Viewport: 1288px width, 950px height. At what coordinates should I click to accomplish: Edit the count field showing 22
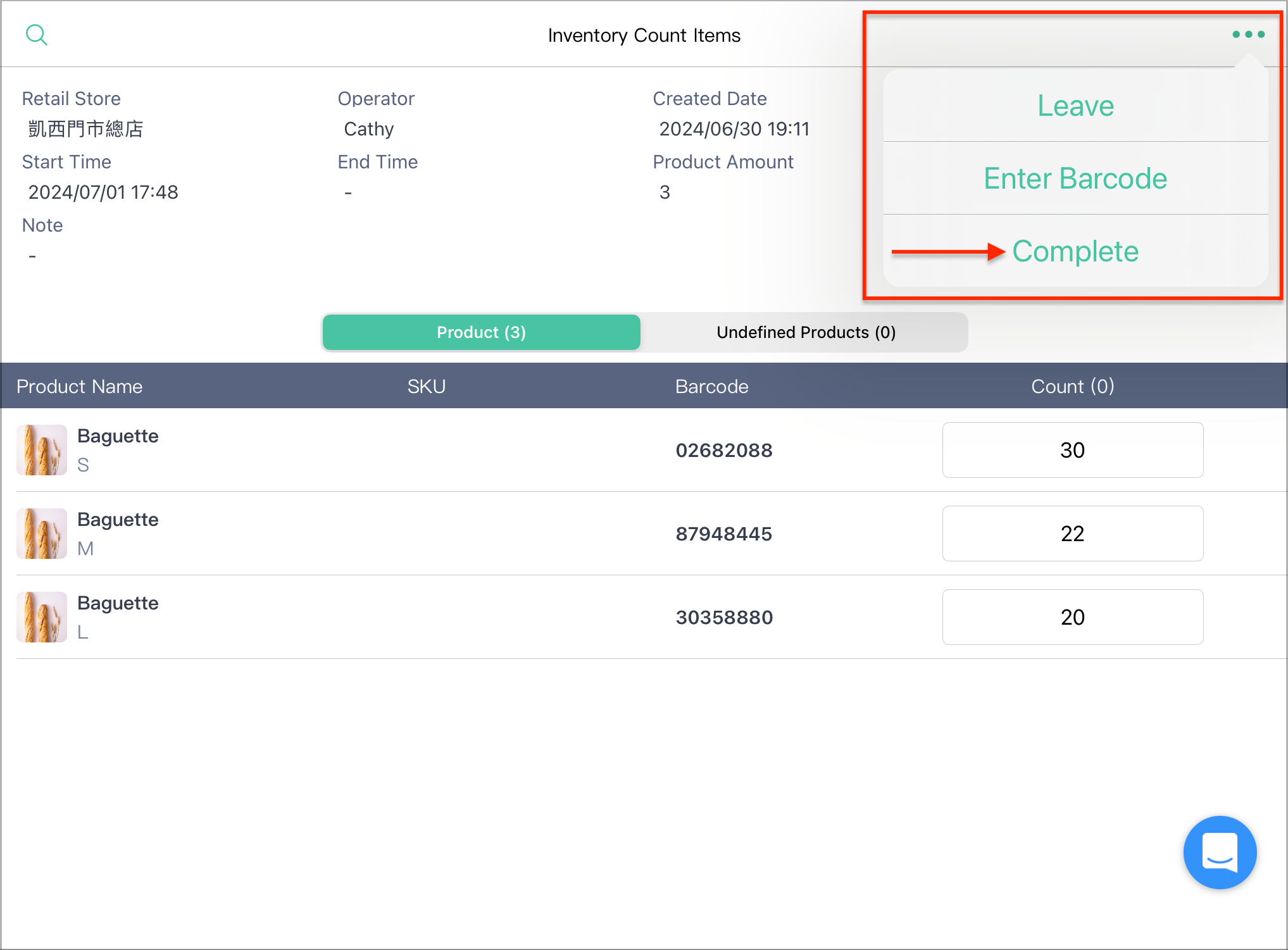pos(1073,534)
